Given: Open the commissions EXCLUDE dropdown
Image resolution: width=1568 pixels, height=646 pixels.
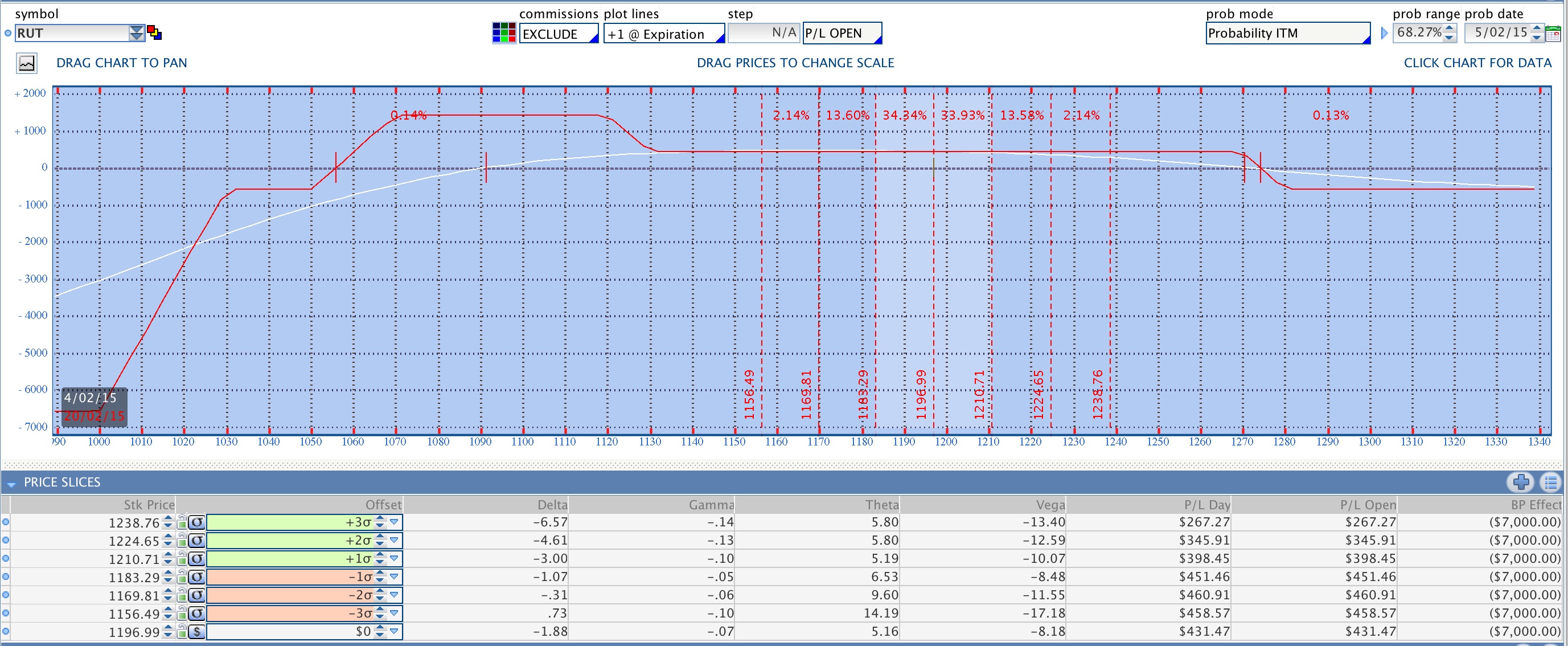Looking at the screenshot, I should (558, 34).
